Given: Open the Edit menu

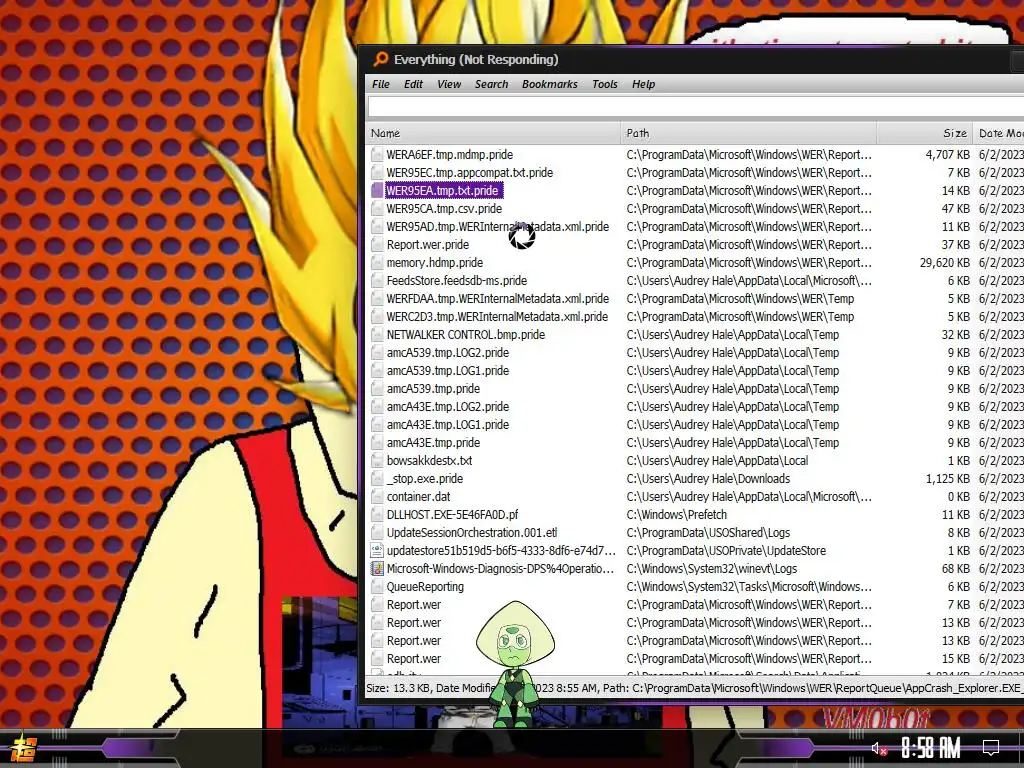Looking at the screenshot, I should 413,84.
